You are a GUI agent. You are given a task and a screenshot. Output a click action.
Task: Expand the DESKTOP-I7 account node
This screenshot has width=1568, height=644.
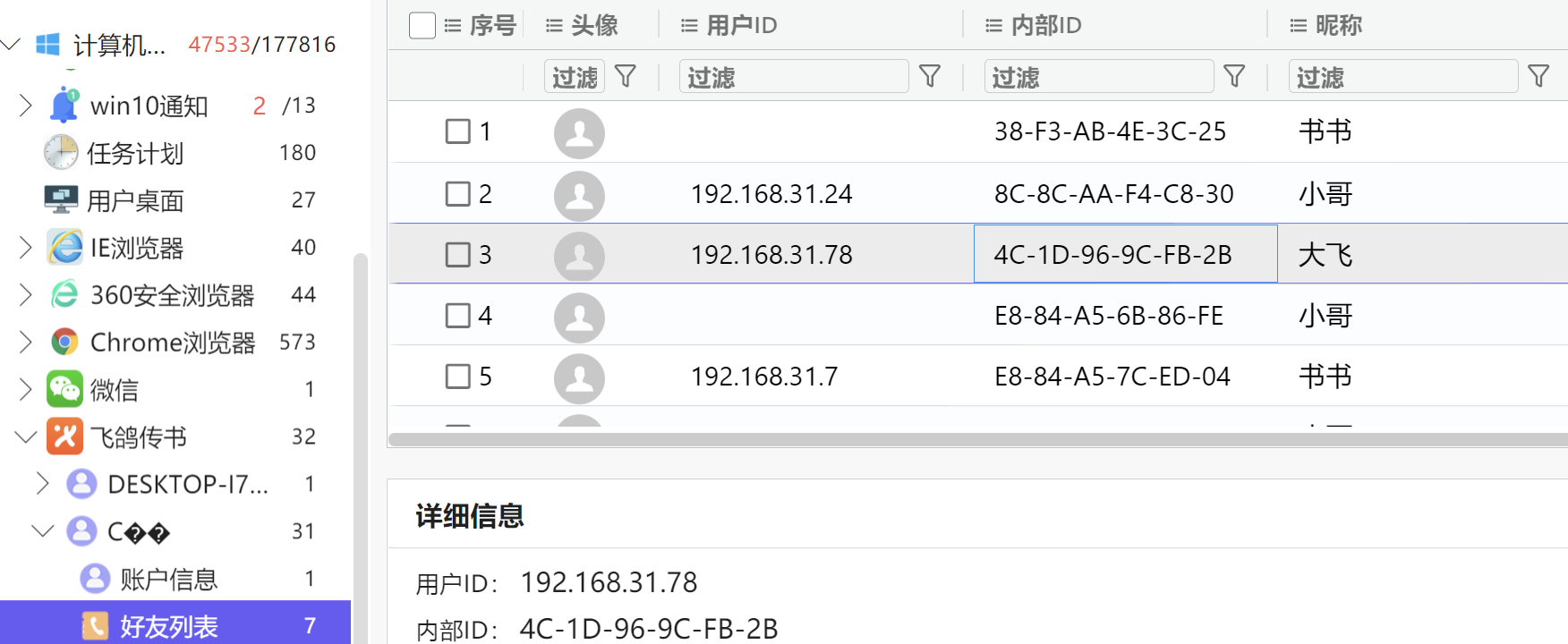42,484
